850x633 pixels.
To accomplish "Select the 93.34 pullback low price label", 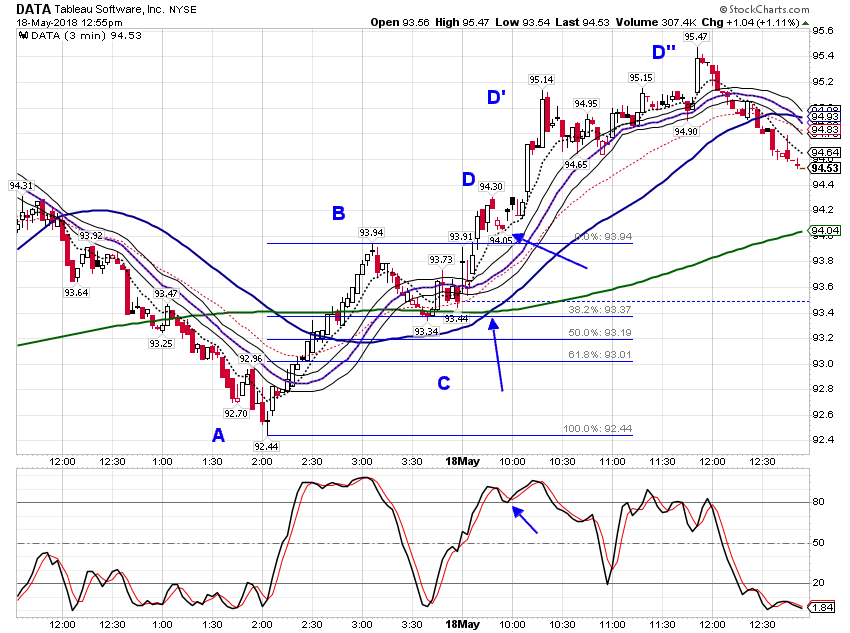I will [x=426, y=331].
